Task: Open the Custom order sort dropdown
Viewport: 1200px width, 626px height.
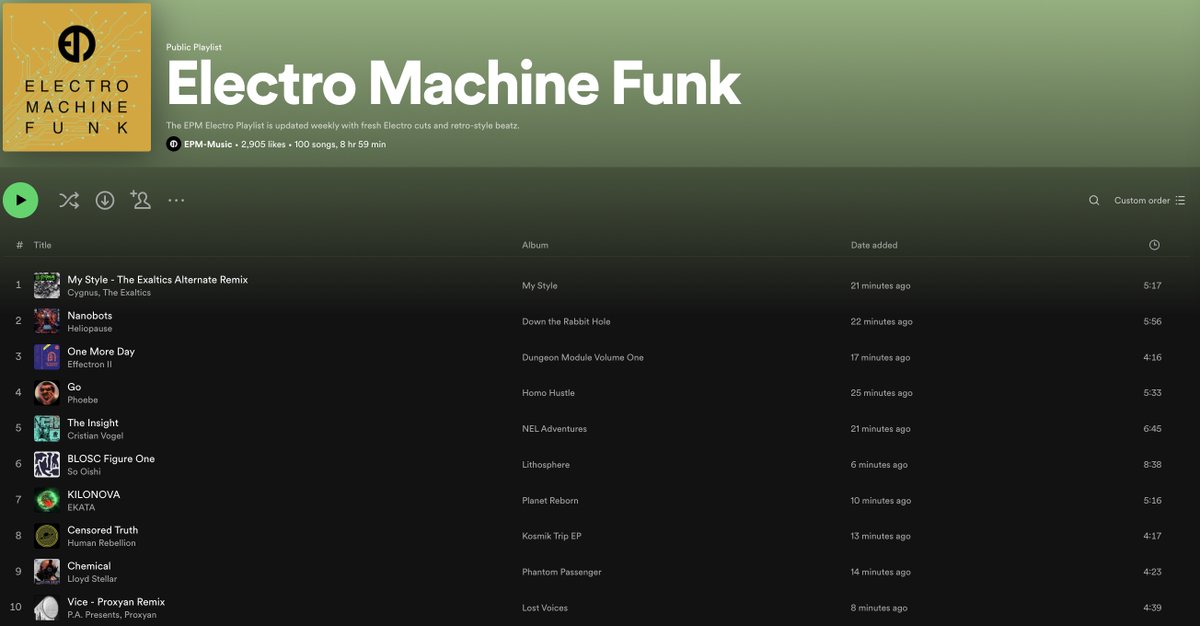Action: (x=1150, y=201)
